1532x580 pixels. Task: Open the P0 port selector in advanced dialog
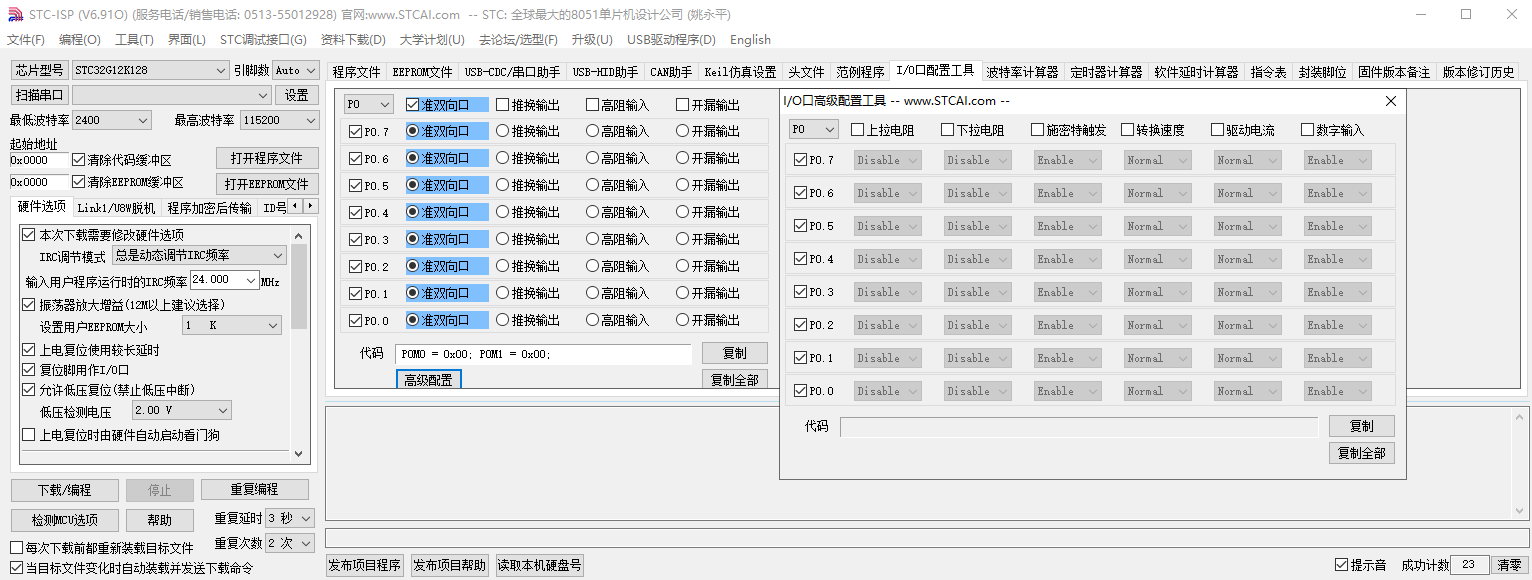point(814,129)
